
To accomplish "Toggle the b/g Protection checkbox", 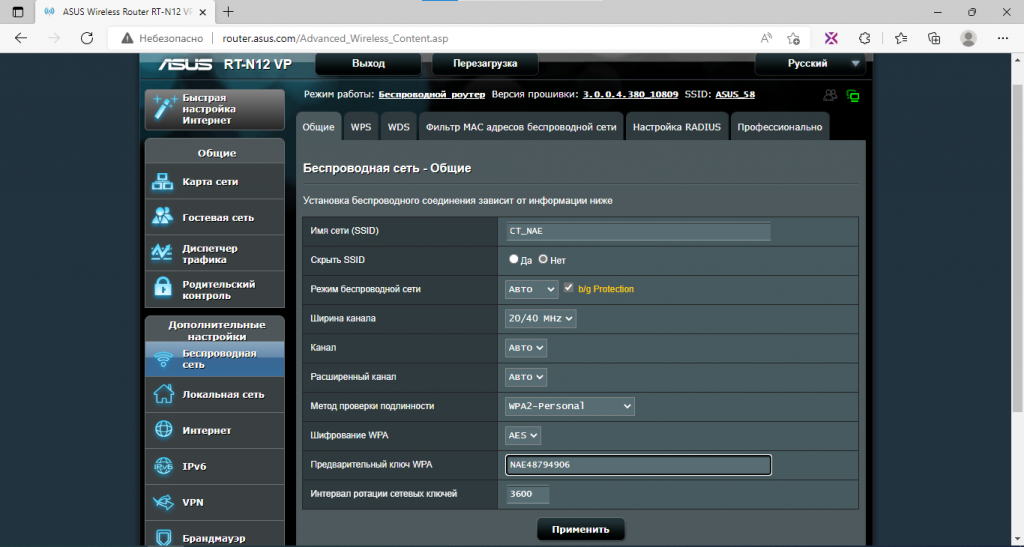I will coord(568,288).
